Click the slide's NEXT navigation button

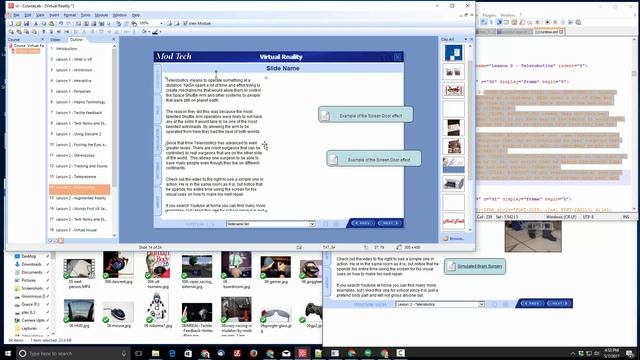click(389, 223)
